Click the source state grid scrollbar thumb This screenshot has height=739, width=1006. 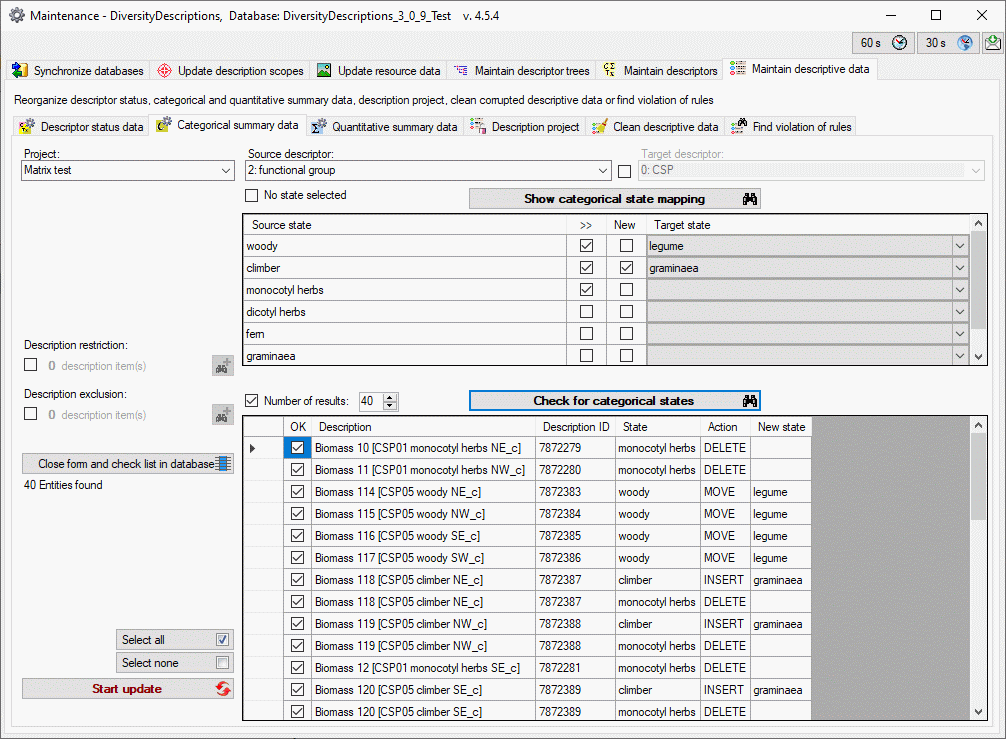tap(978, 280)
